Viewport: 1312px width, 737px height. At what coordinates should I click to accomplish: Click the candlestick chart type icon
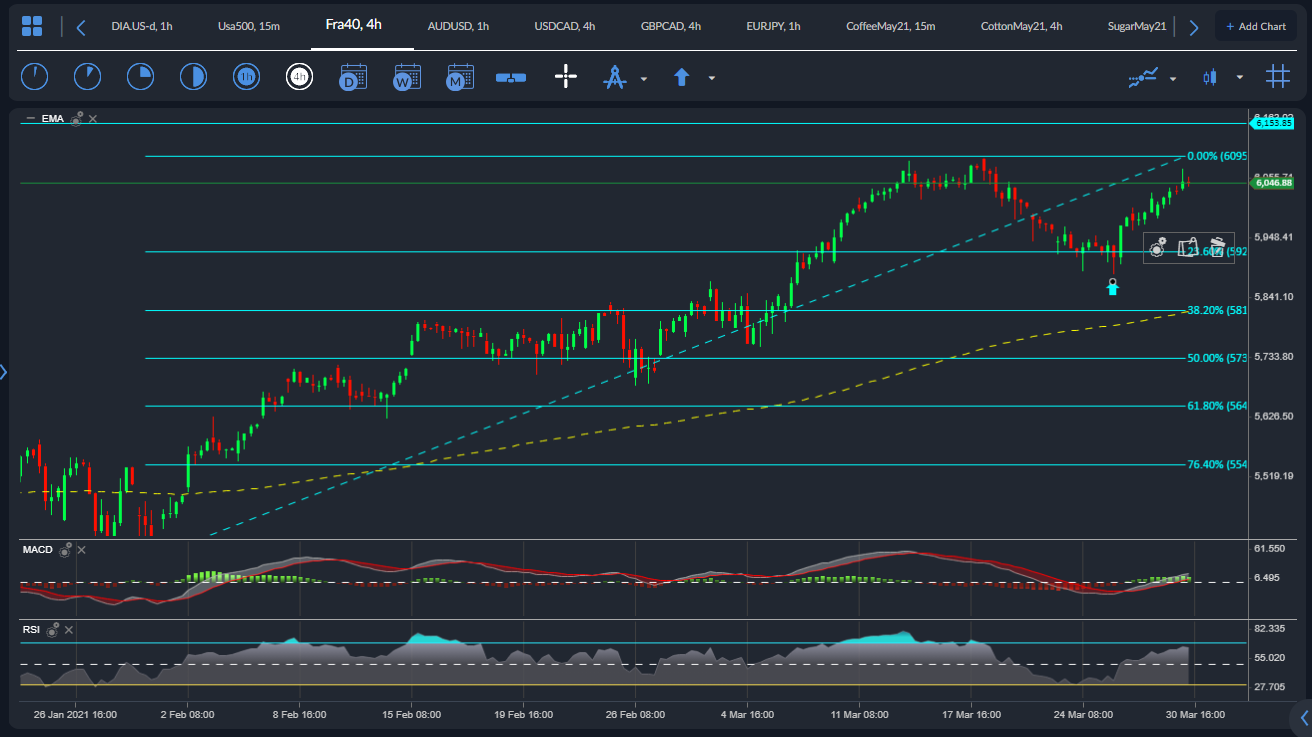1211,77
